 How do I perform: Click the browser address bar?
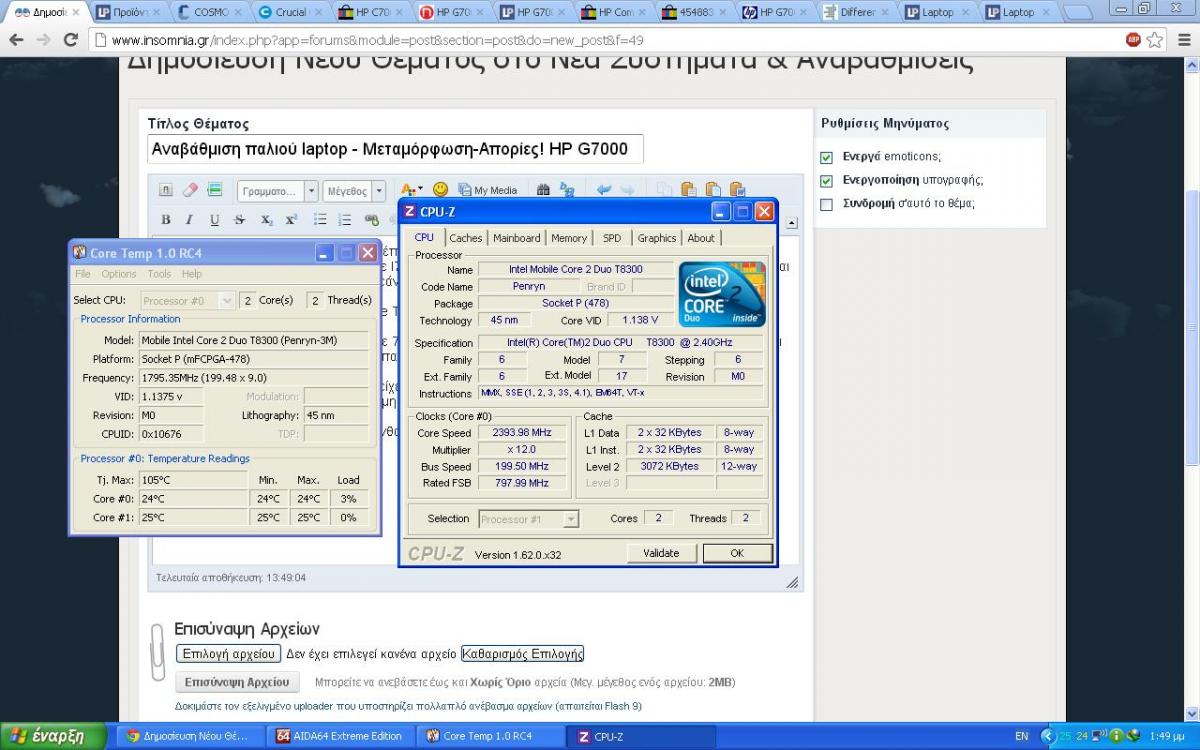[610, 41]
